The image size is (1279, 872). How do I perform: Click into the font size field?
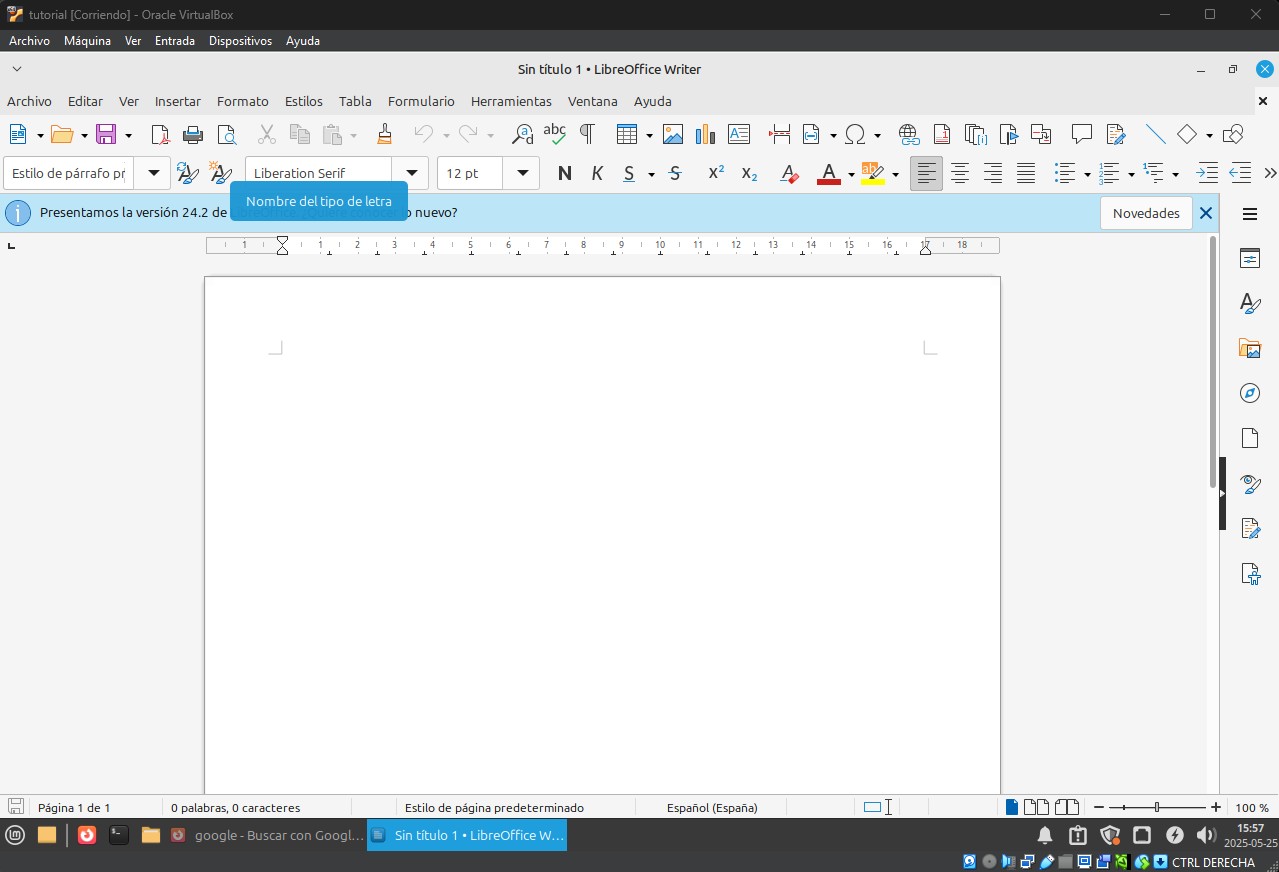click(x=471, y=173)
